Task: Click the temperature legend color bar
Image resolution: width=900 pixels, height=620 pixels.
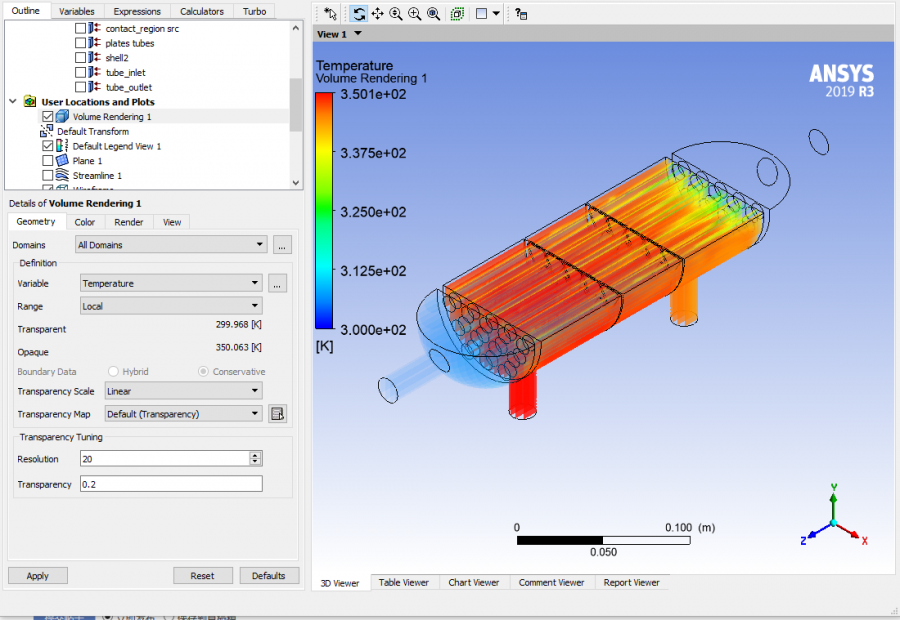Action: 325,211
